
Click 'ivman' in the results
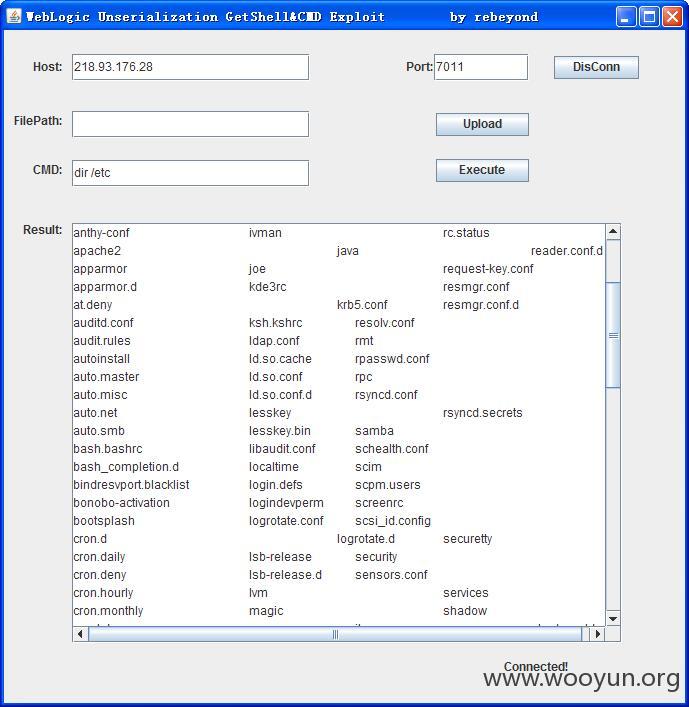pos(265,233)
